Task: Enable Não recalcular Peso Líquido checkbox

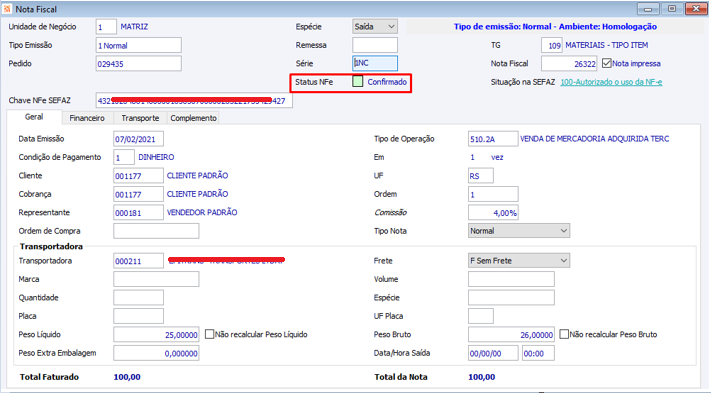Action: pos(209,334)
